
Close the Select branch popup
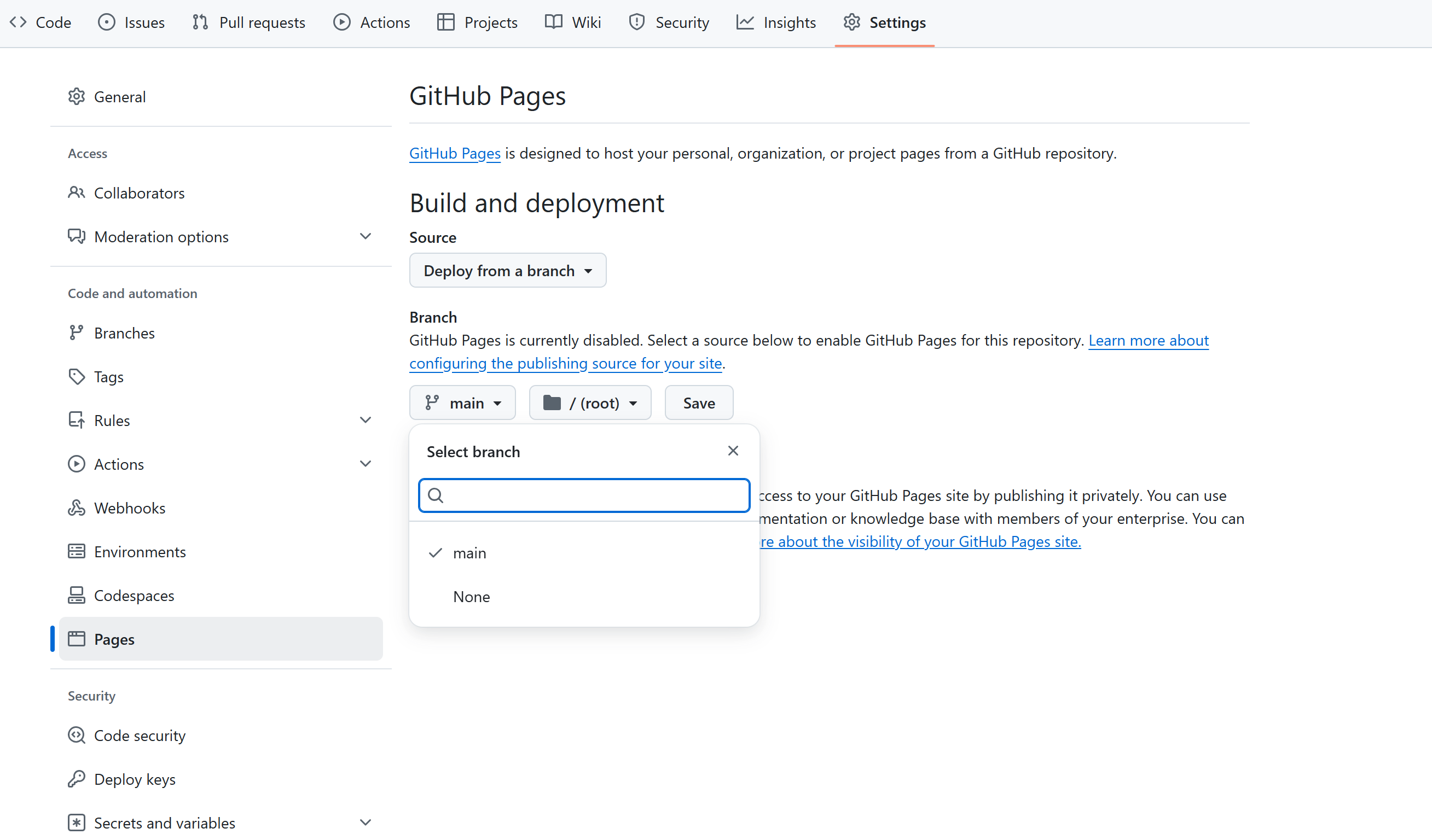733,451
